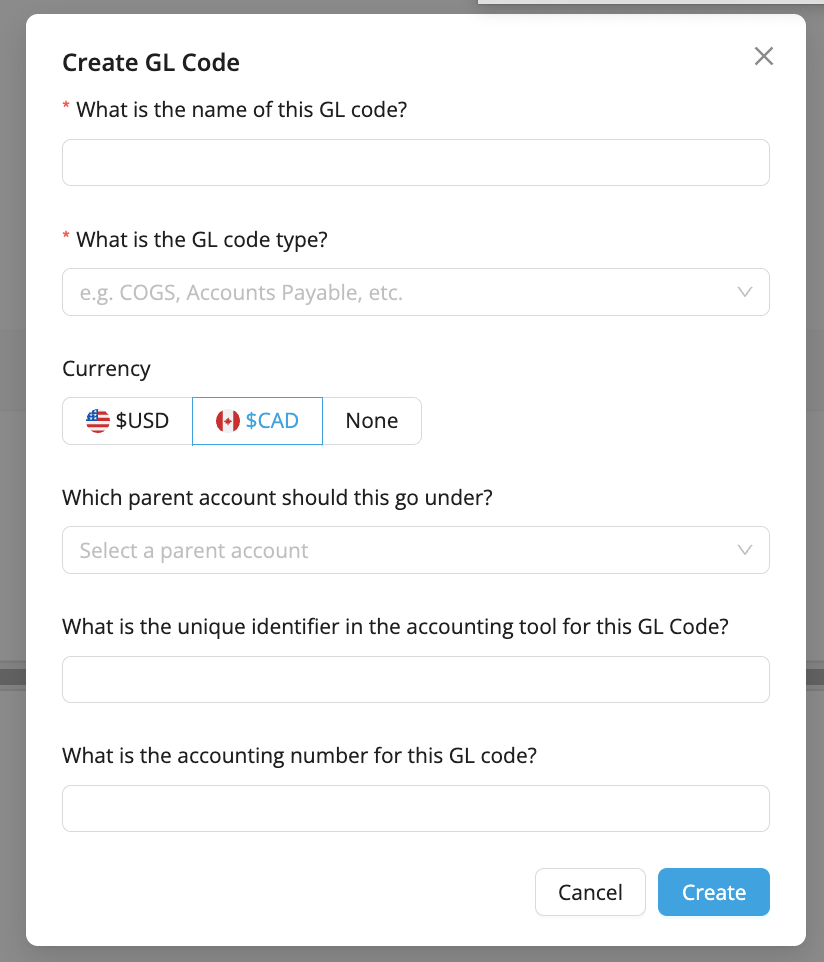The image size is (824, 962).
Task: Click the 'What is the name of this GL code?' label
Action: [242, 110]
